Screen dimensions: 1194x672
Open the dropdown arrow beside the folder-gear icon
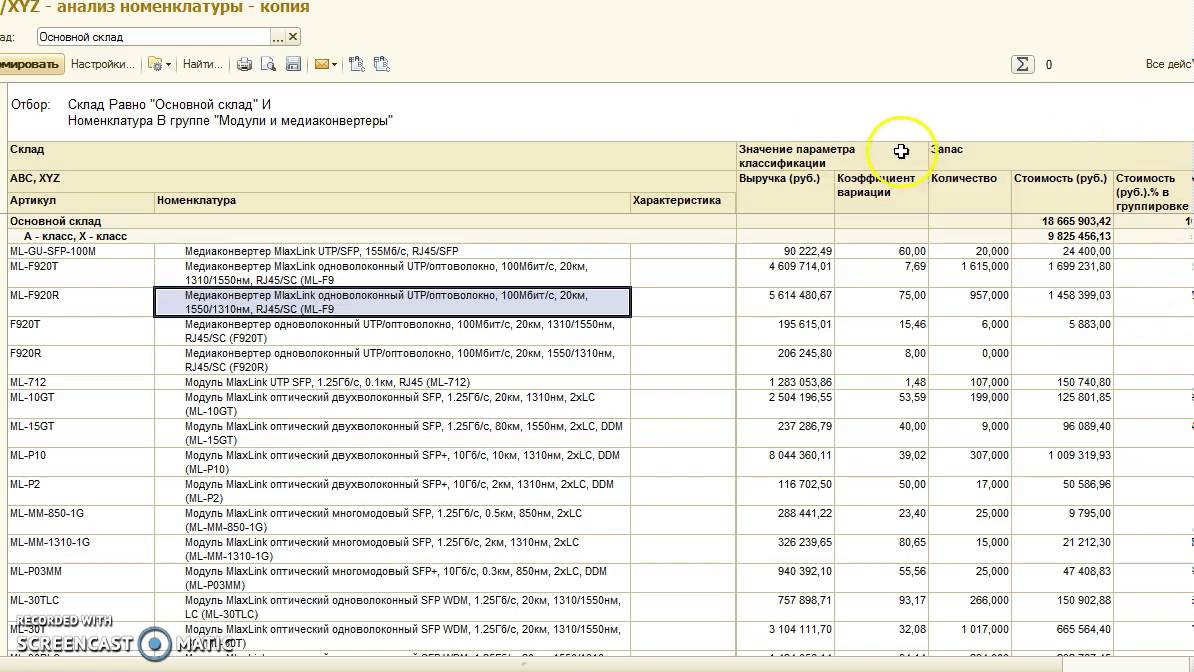[x=168, y=65]
